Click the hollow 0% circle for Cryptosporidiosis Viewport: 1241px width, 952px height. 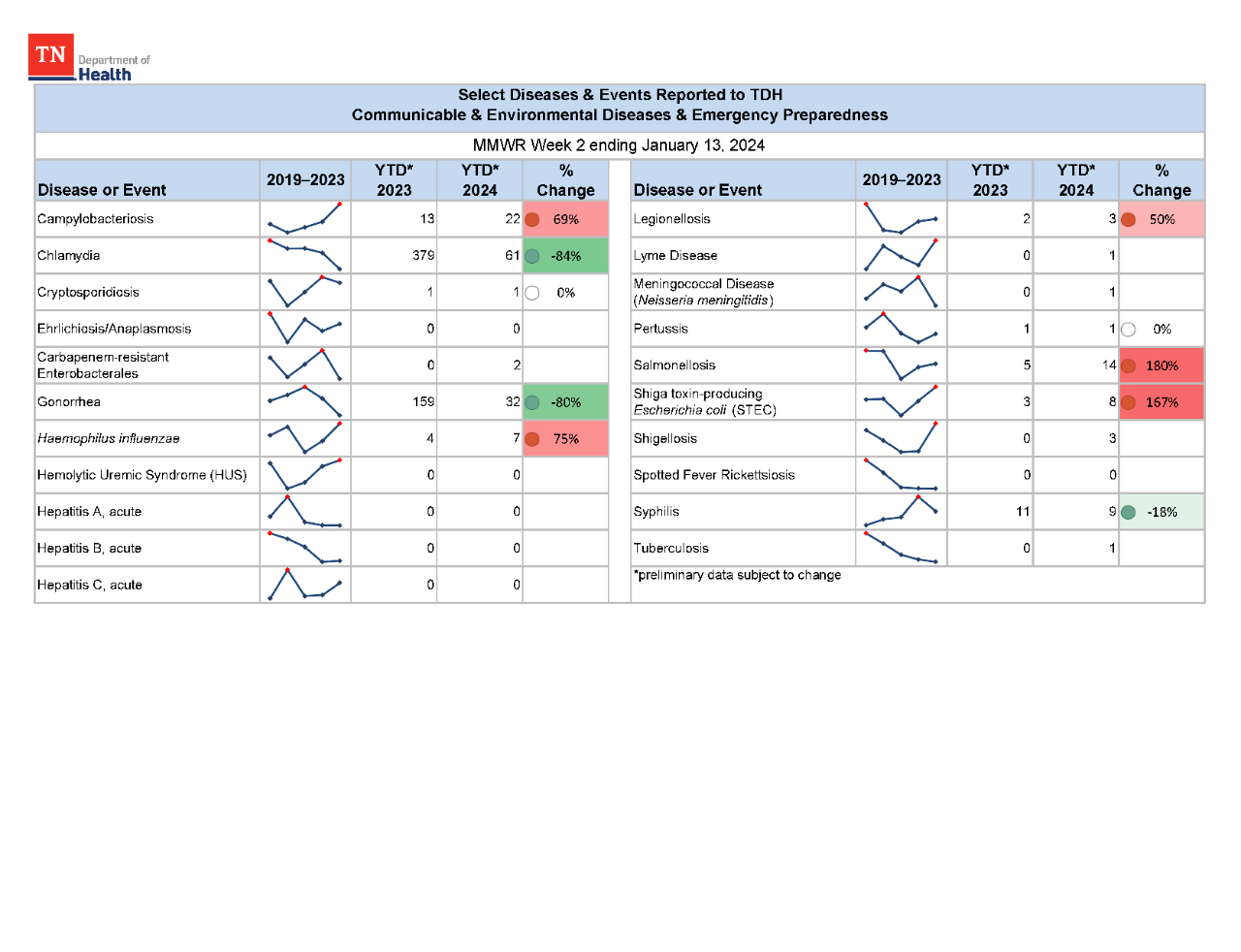[x=531, y=292]
